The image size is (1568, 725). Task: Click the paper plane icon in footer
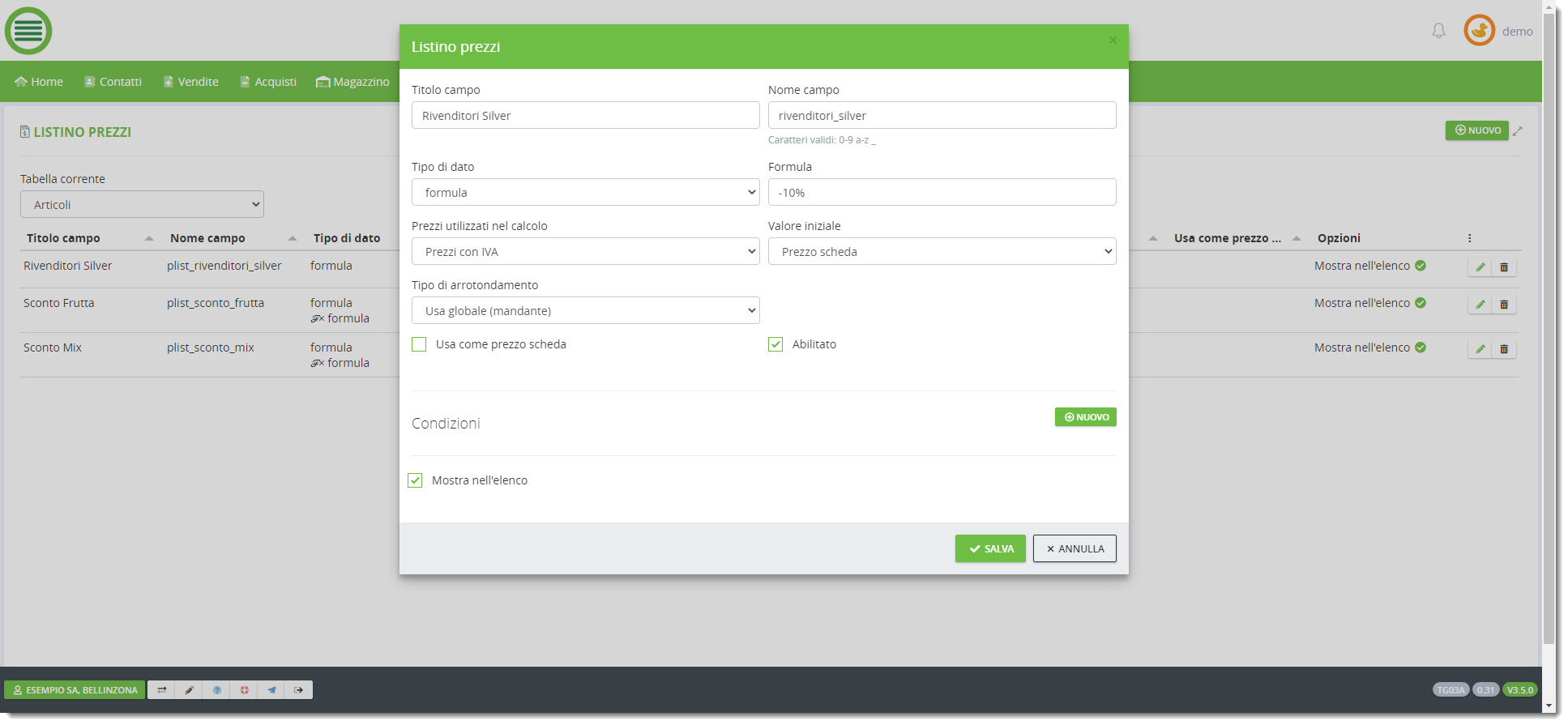[x=271, y=690]
